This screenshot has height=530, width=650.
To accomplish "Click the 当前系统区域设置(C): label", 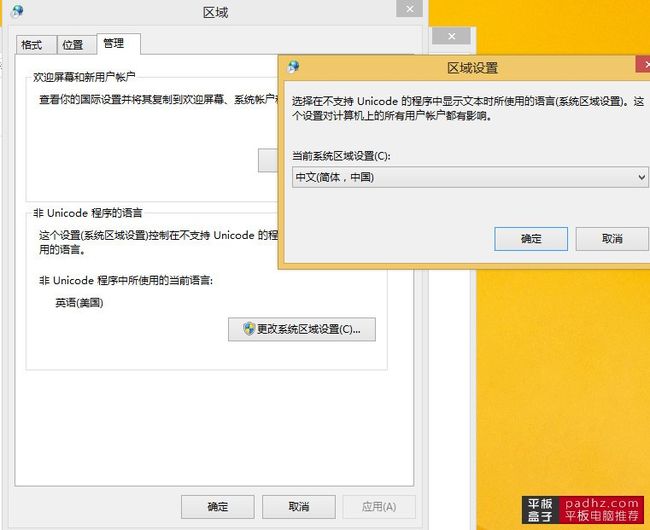I will (x=341, y=156).
